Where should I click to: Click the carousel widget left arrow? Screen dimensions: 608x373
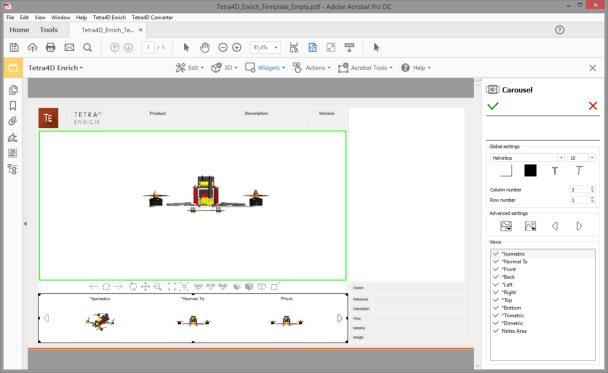click(47, 318)
